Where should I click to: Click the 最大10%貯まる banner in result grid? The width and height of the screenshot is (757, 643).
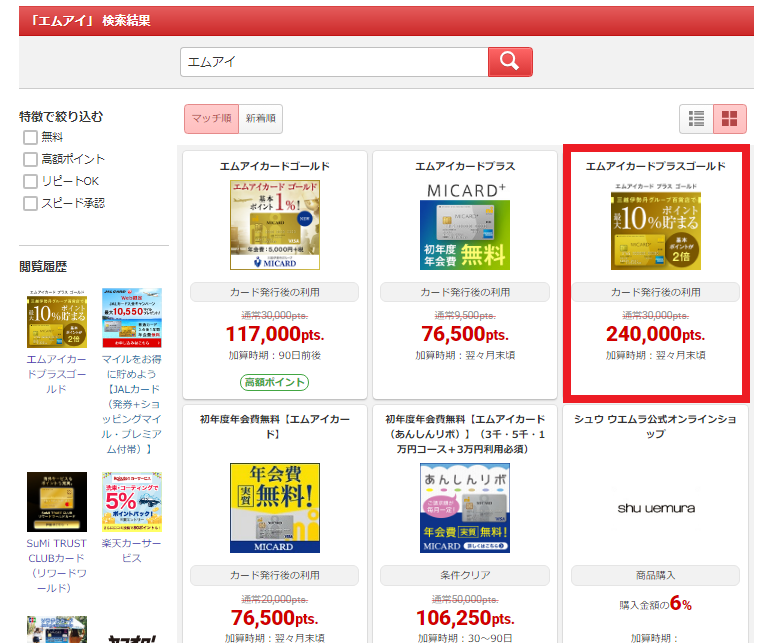[x=656, y=225]
